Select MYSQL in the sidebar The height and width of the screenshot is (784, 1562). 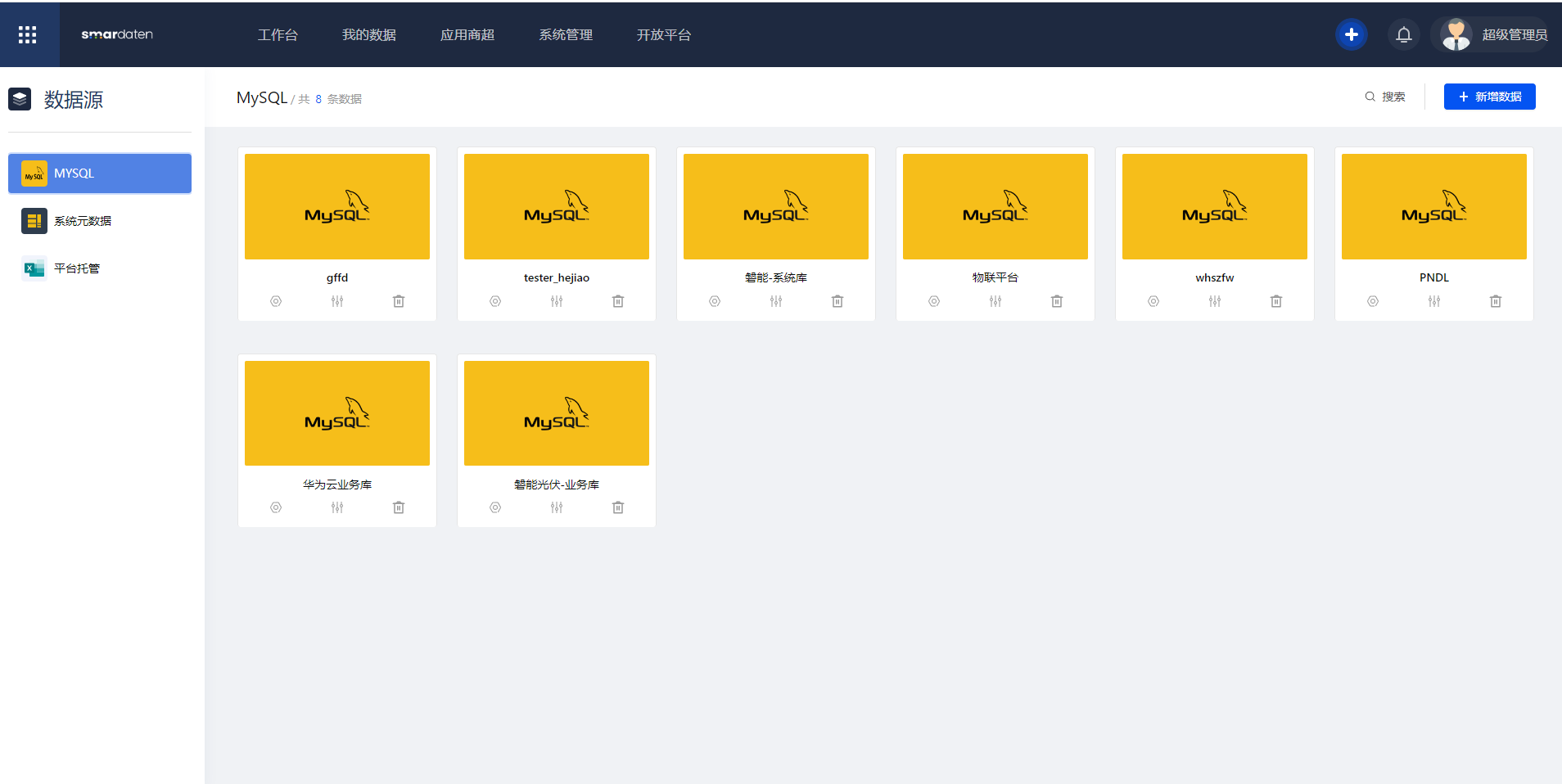pos(100,173)
